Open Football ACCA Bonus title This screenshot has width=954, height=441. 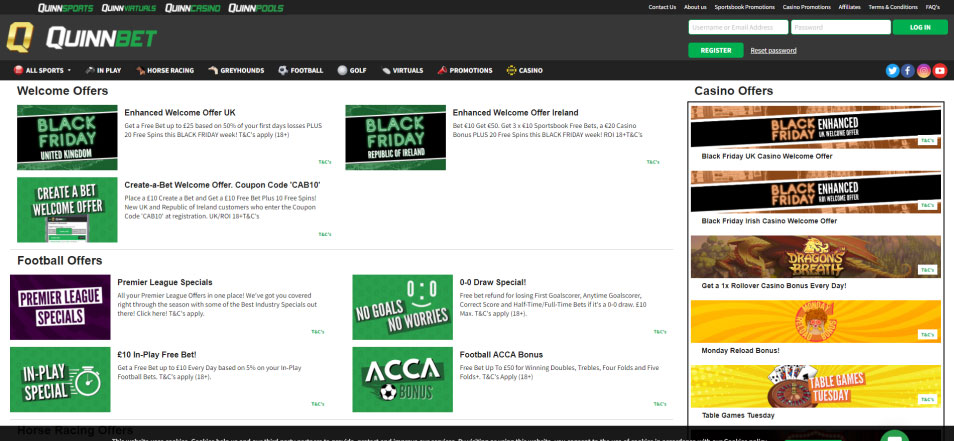click(501, 355)
